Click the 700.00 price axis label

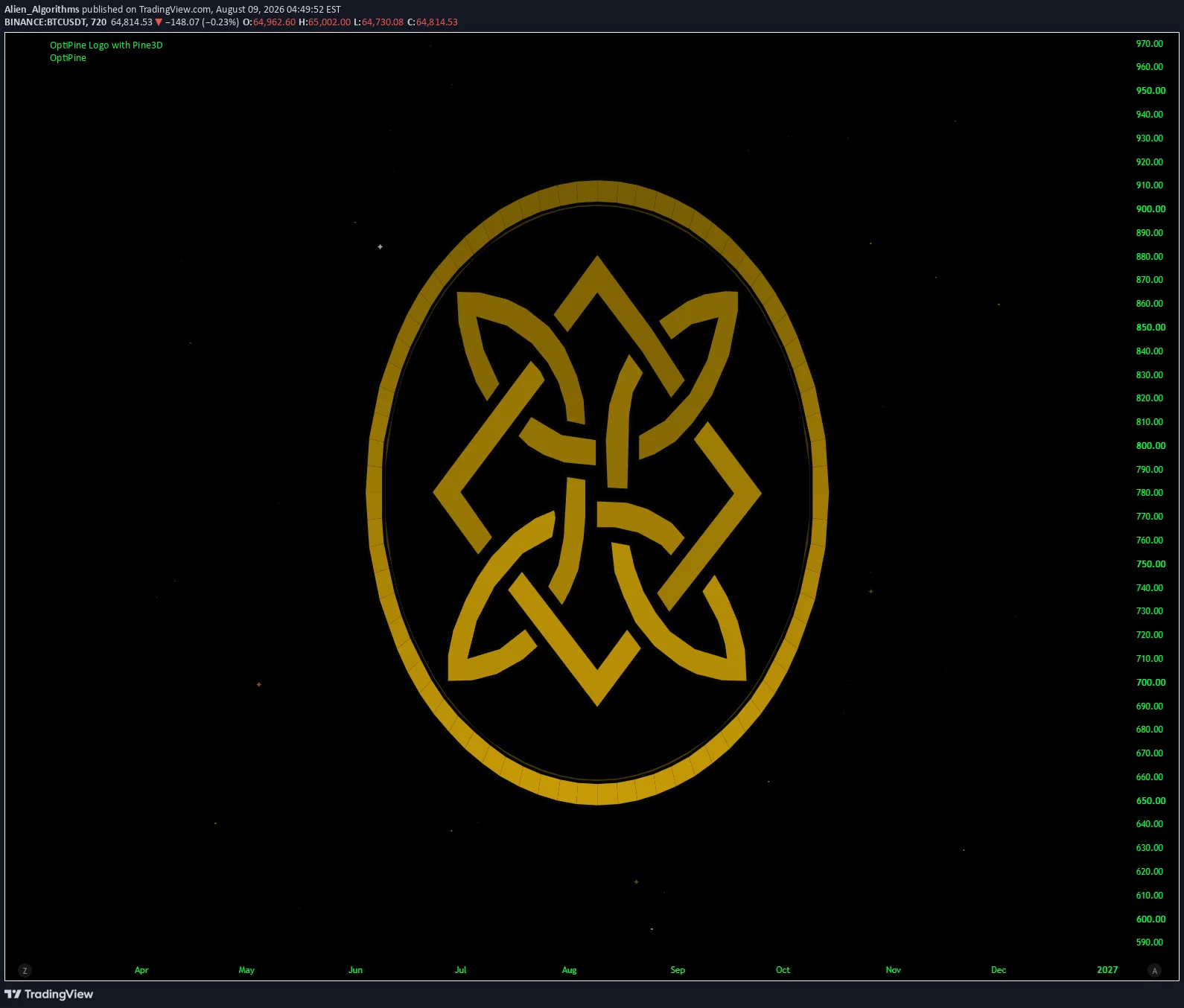pos(1150,683)
